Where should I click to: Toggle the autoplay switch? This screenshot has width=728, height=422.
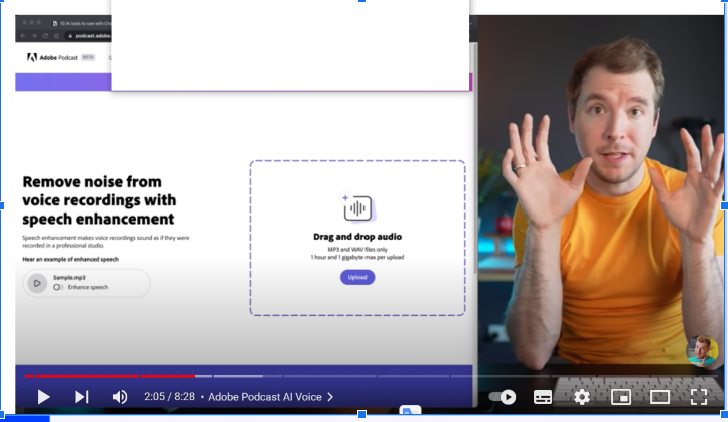click(x=502, y=397)
